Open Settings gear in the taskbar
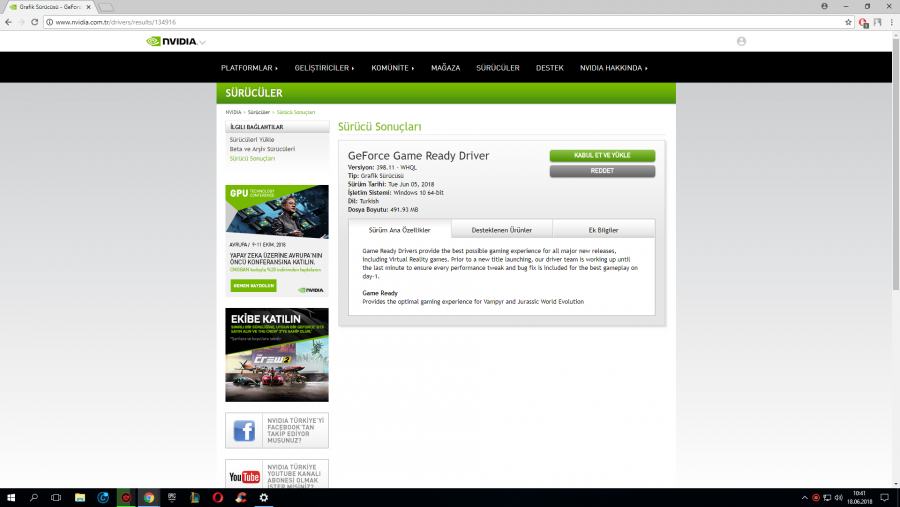Image resolution: width=900 pixels, height=507 pixels. pos(263,497)
